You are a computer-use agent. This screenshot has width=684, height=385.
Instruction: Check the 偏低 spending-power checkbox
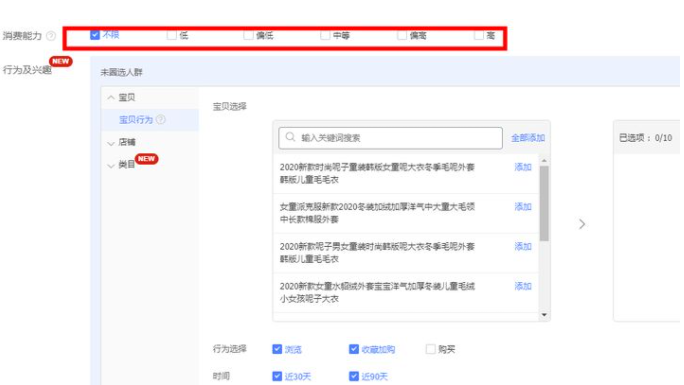click(x=248, y=35)
